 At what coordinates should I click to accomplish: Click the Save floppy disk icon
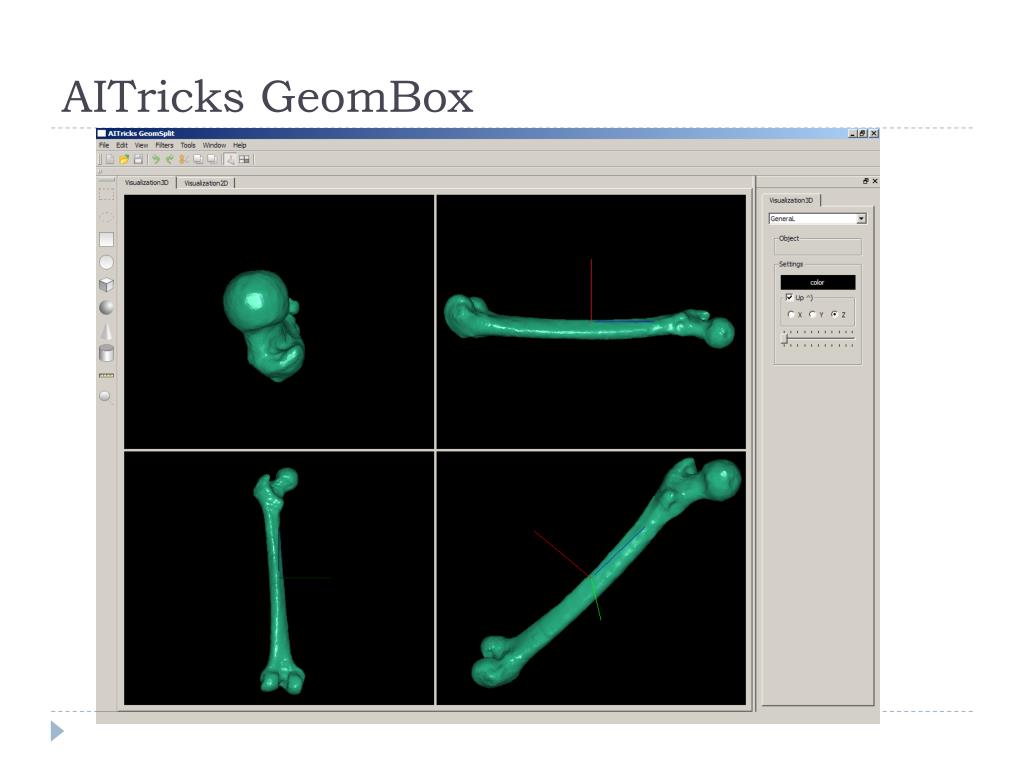(x=138, y=159)
